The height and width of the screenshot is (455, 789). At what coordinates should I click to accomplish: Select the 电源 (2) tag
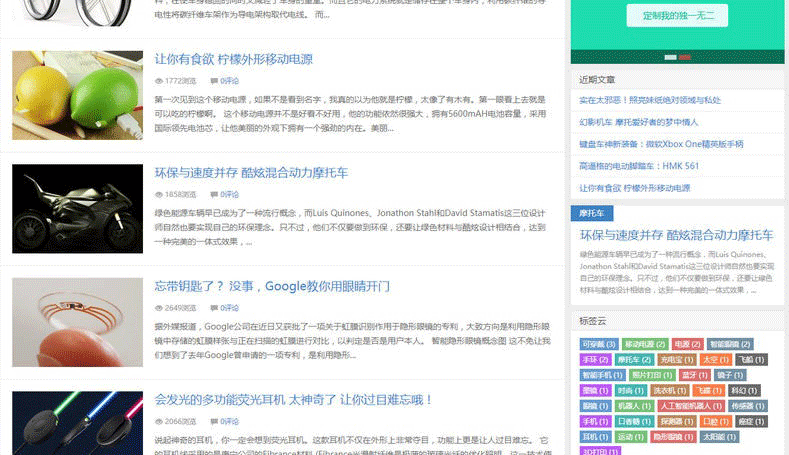pos(687,344)
